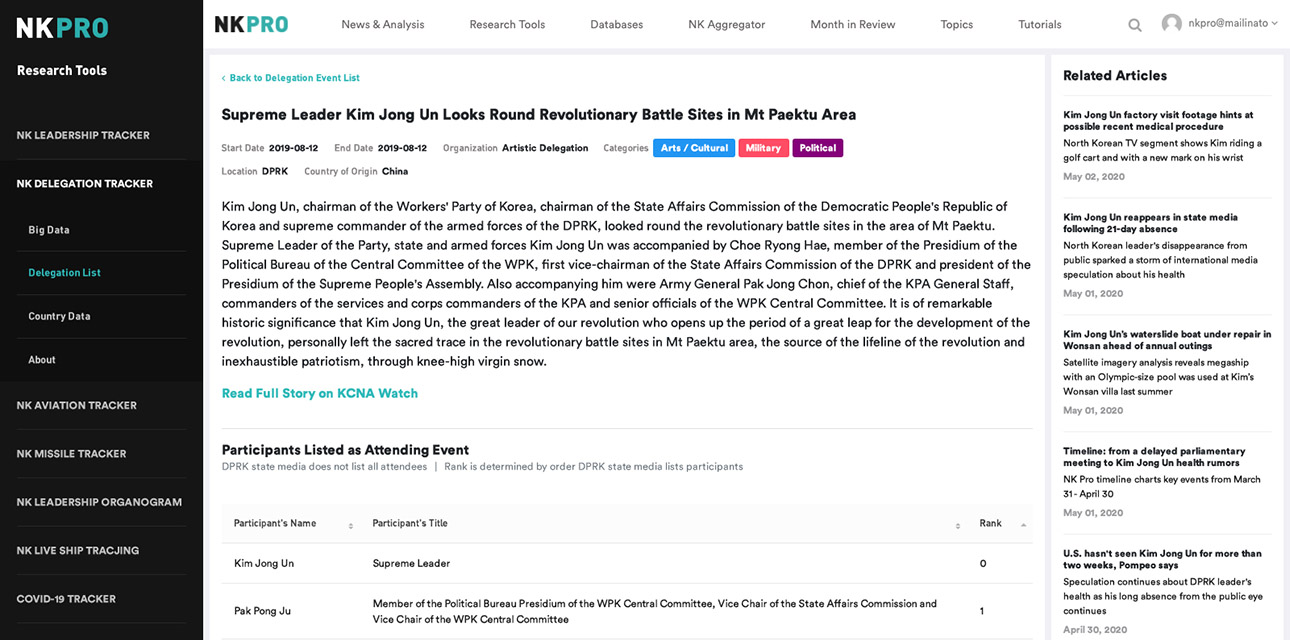Open the Research Tools menu
The image size is (1290, 640).
[507, 25]
